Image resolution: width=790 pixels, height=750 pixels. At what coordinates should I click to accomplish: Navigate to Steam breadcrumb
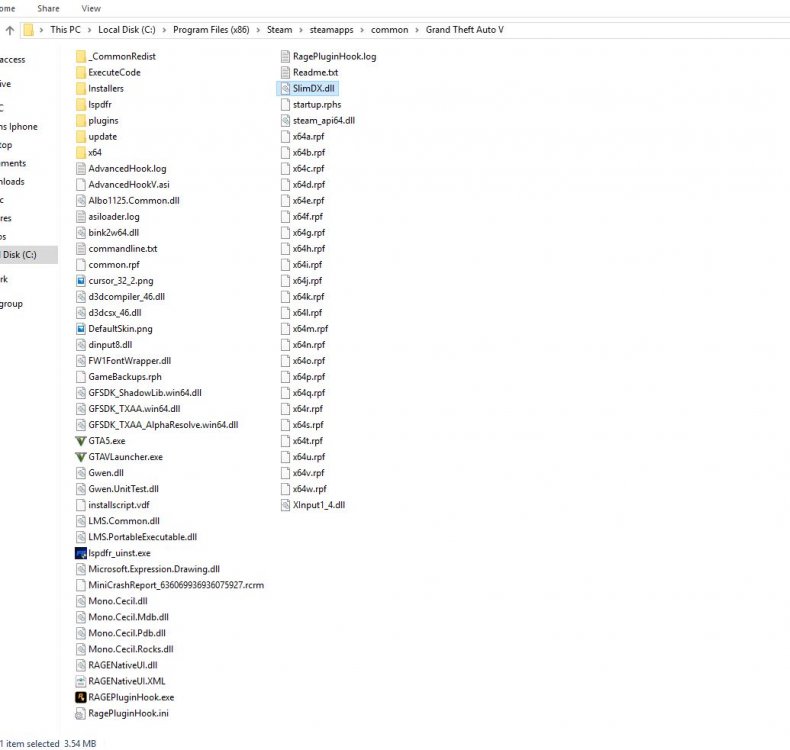click(280, 30)
